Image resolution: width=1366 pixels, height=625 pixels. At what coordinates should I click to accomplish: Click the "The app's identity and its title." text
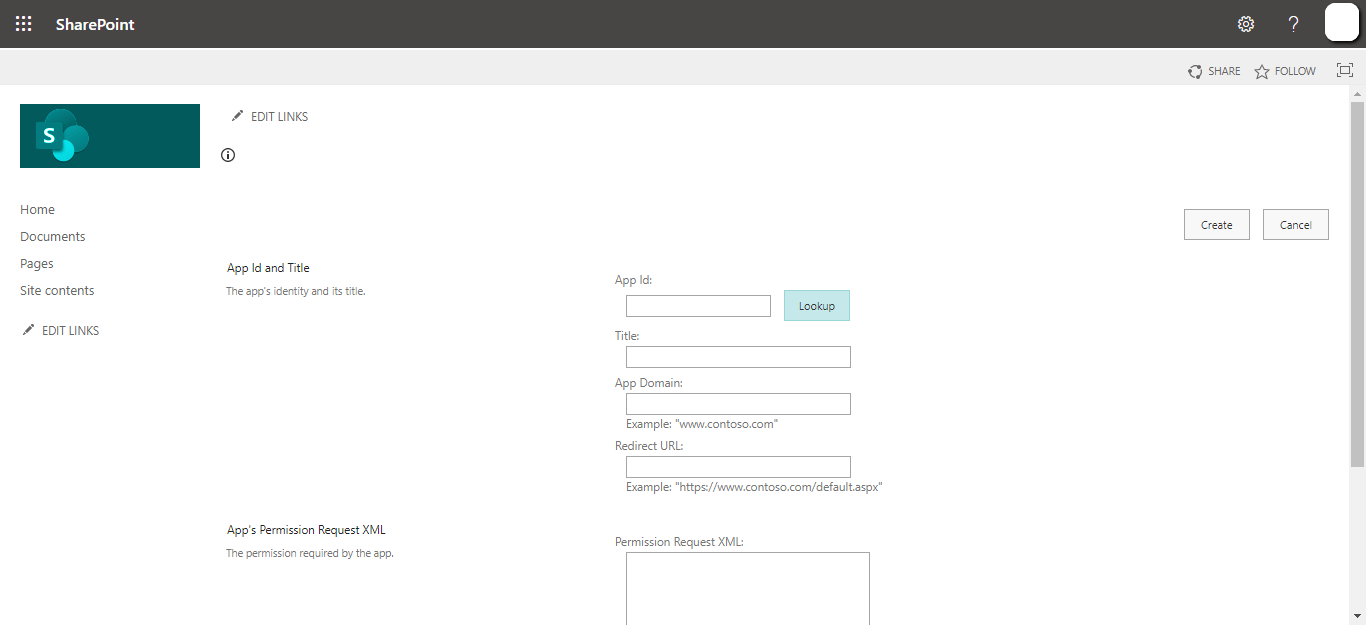point(295,292)
